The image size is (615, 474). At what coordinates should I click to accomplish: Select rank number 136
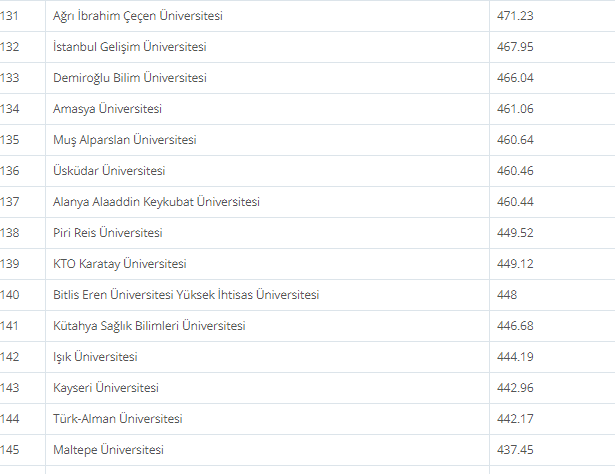(9, 171)
